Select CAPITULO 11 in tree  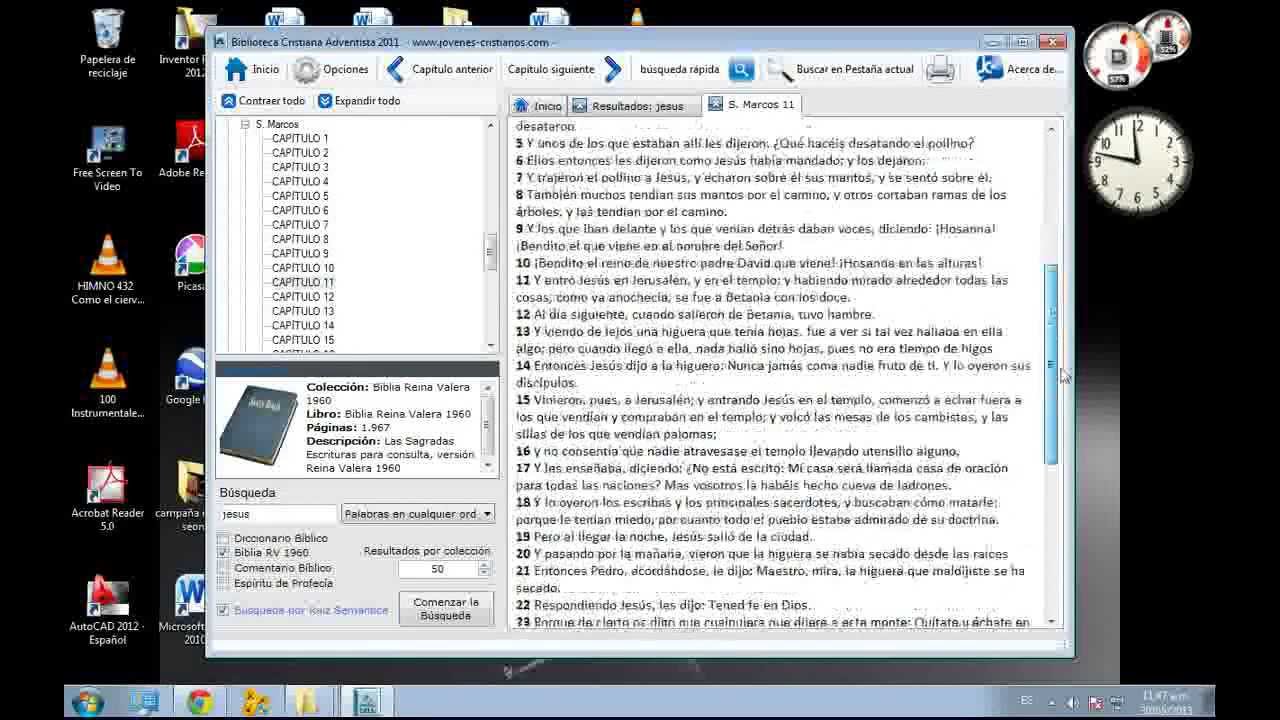[303, 282]
